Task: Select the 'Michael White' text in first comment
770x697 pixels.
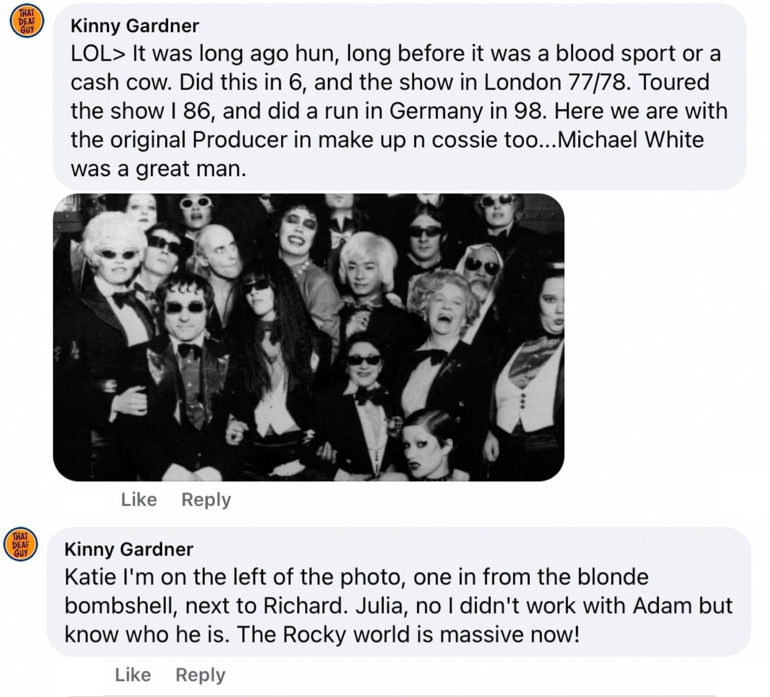Action: coord(631,140)
